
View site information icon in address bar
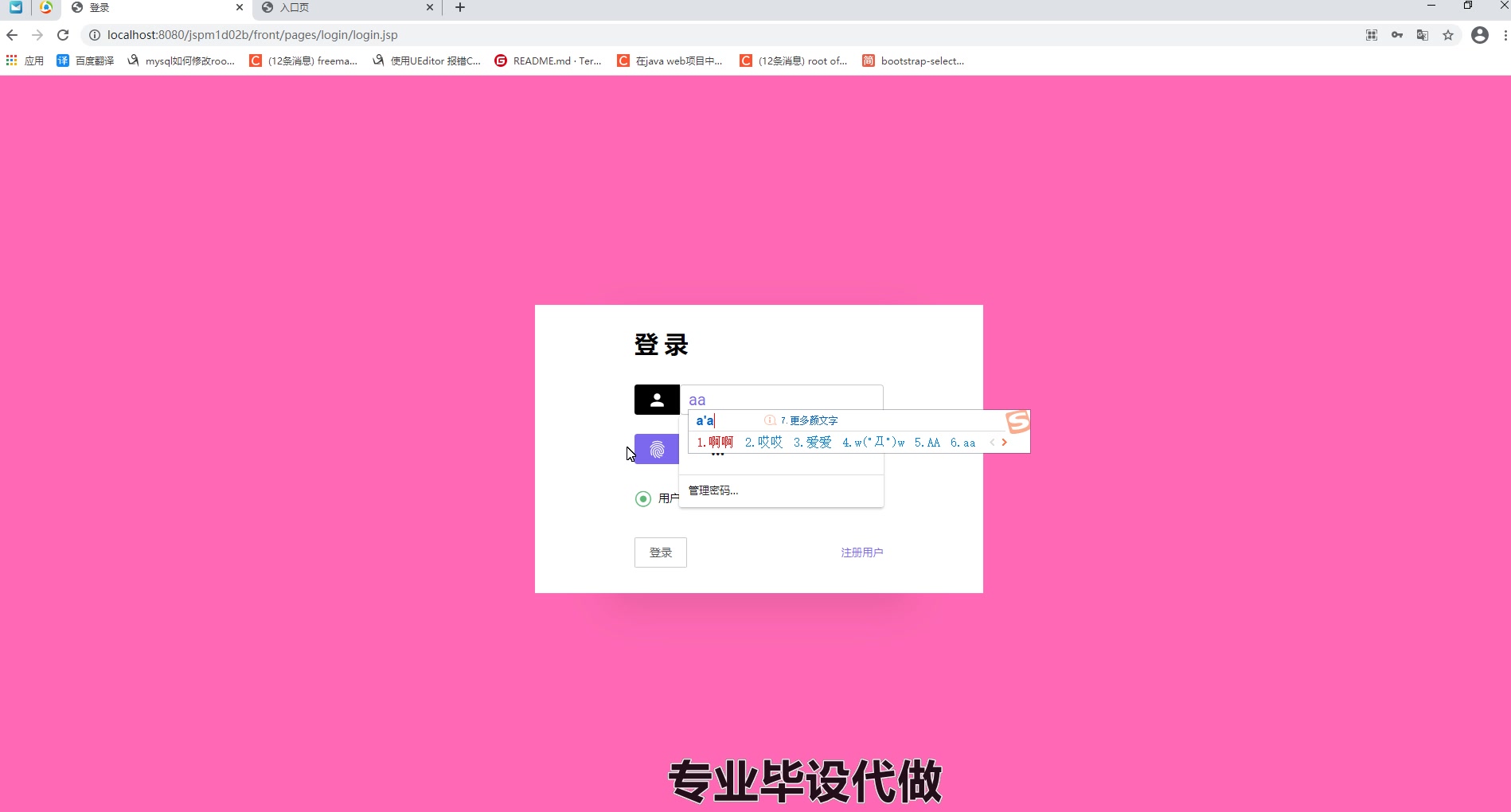pyautogui.click(x=94, y=35)
